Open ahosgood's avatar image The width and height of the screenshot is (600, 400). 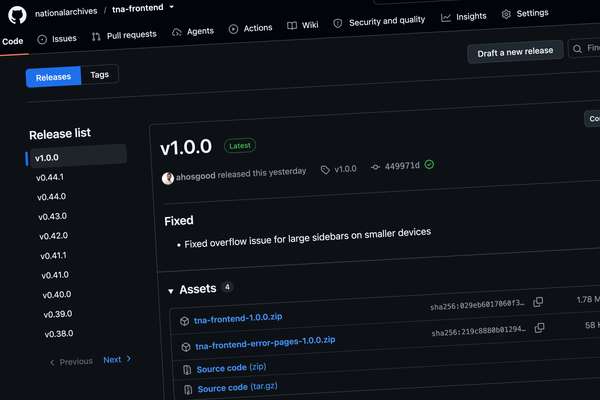click(168, 178)
